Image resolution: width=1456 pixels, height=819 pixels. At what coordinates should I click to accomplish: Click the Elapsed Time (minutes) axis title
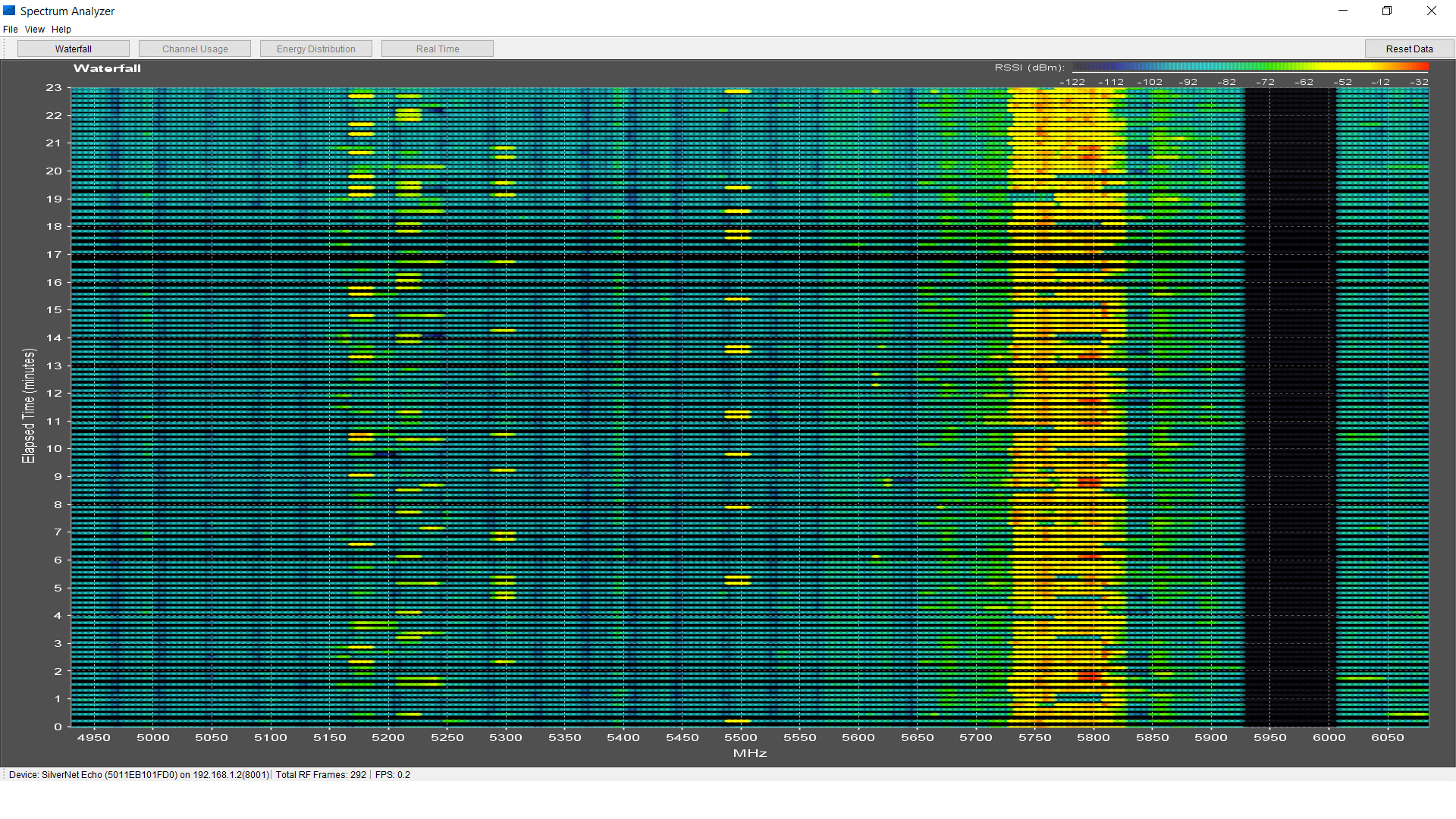[x=29, y=406]
